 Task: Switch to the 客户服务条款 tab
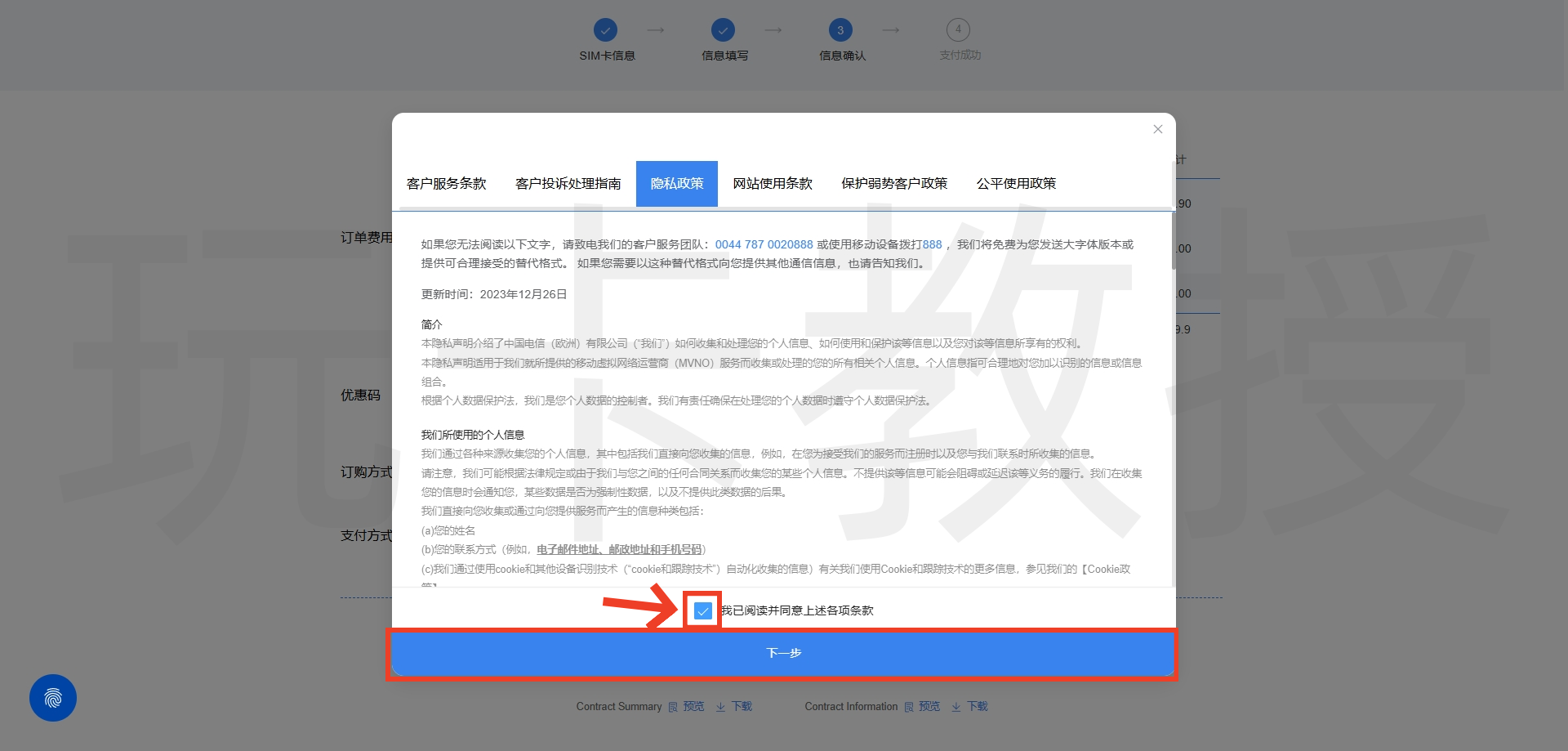pos(446,184)
